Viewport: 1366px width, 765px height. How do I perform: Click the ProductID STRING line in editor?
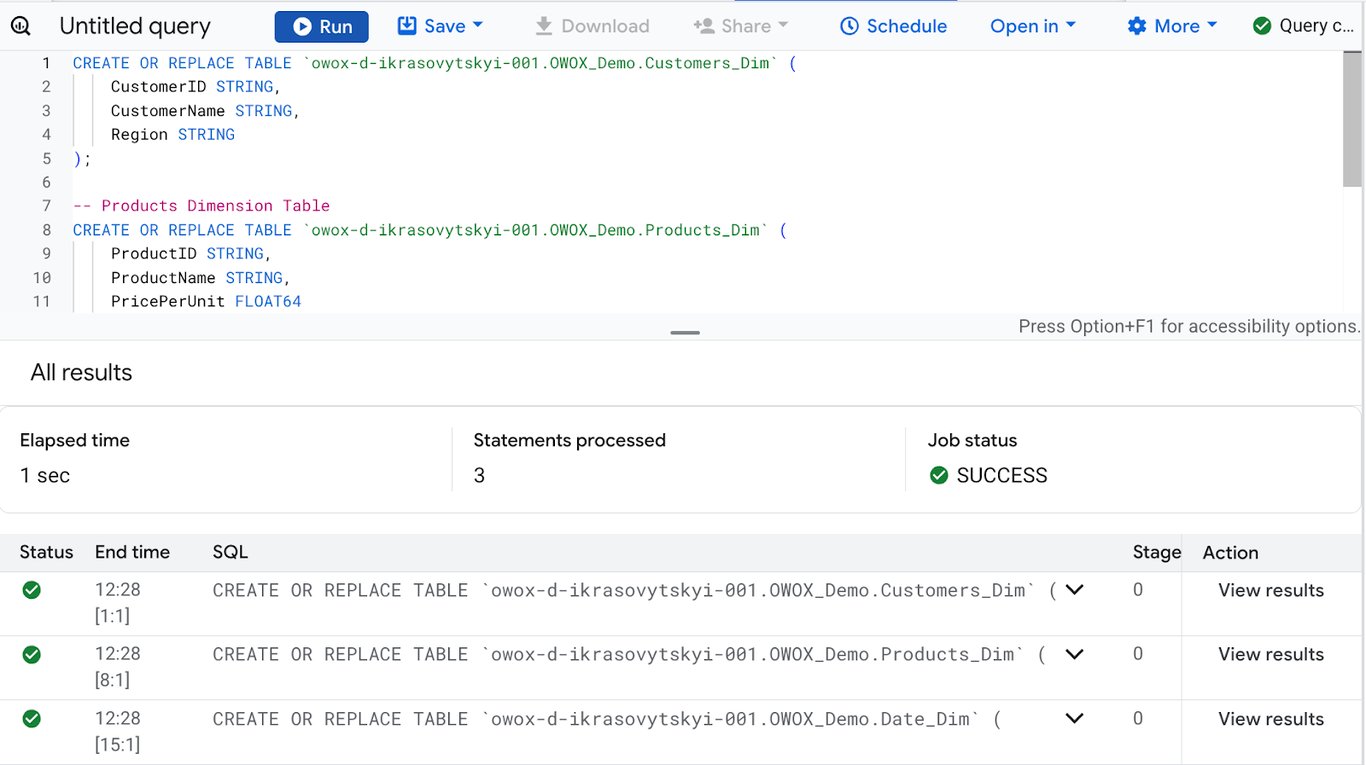[x=191, y=254]
